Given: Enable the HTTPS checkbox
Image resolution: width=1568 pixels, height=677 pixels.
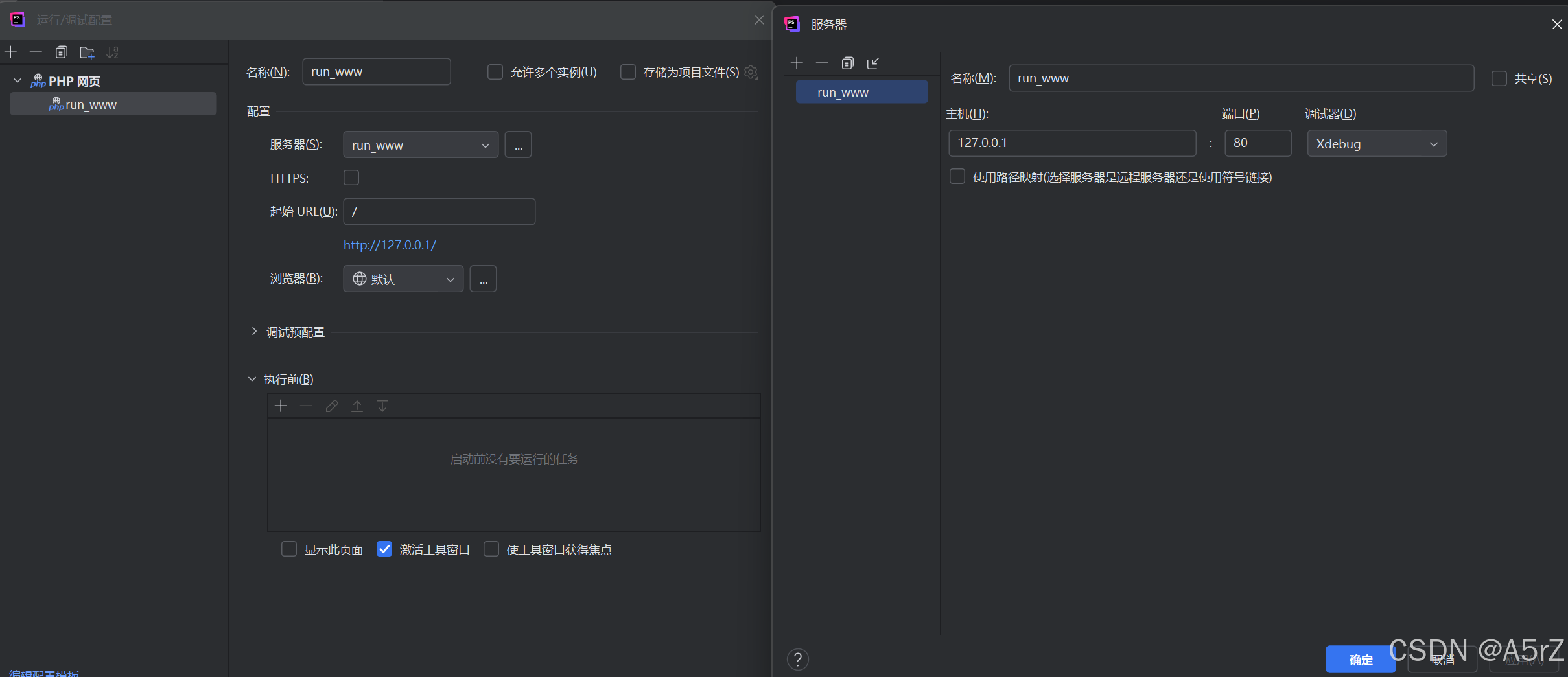Looking at the screenshot, I should (x=351, y=177).
